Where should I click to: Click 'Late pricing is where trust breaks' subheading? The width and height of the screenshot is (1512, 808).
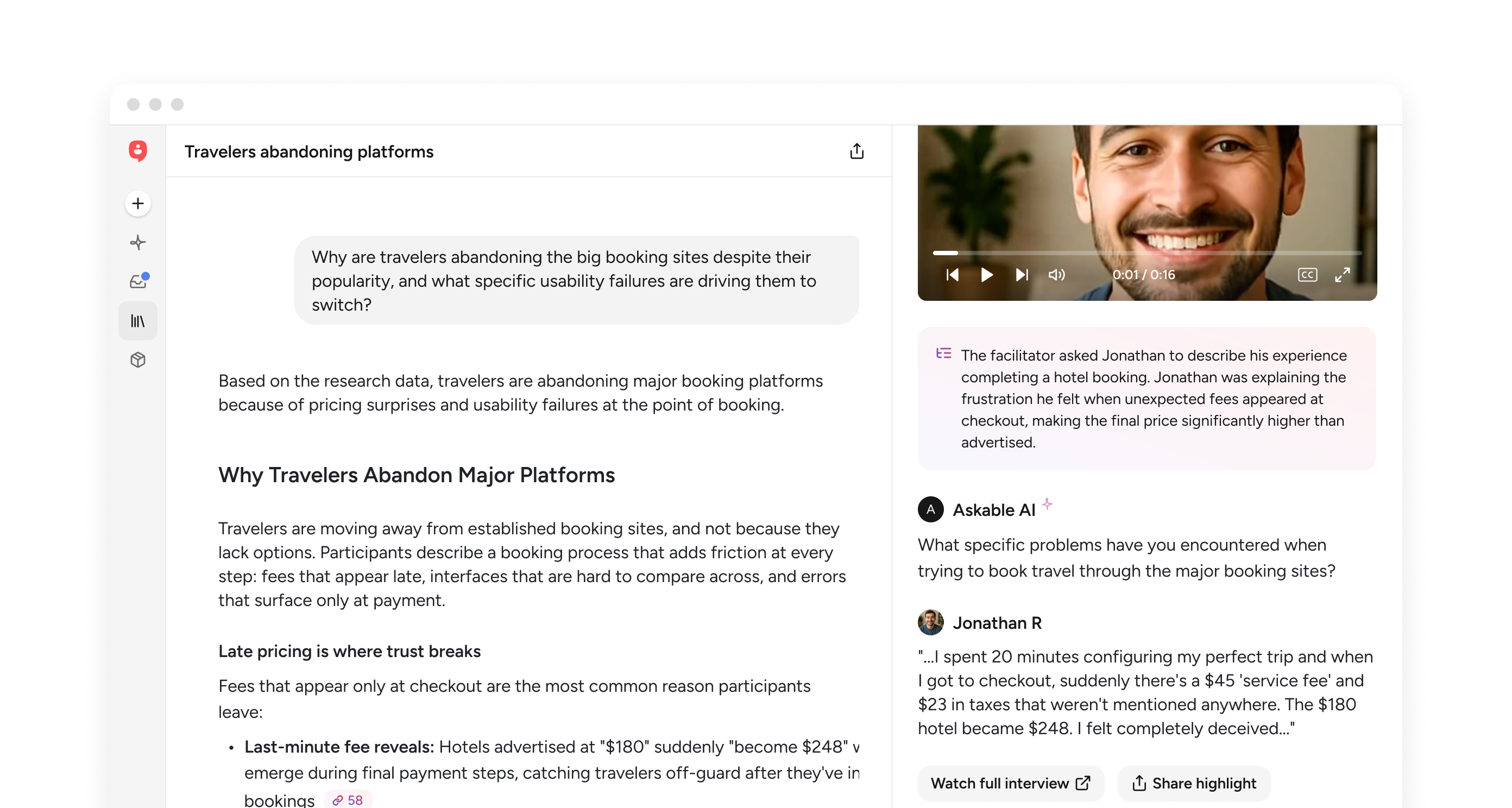point(349,651)
